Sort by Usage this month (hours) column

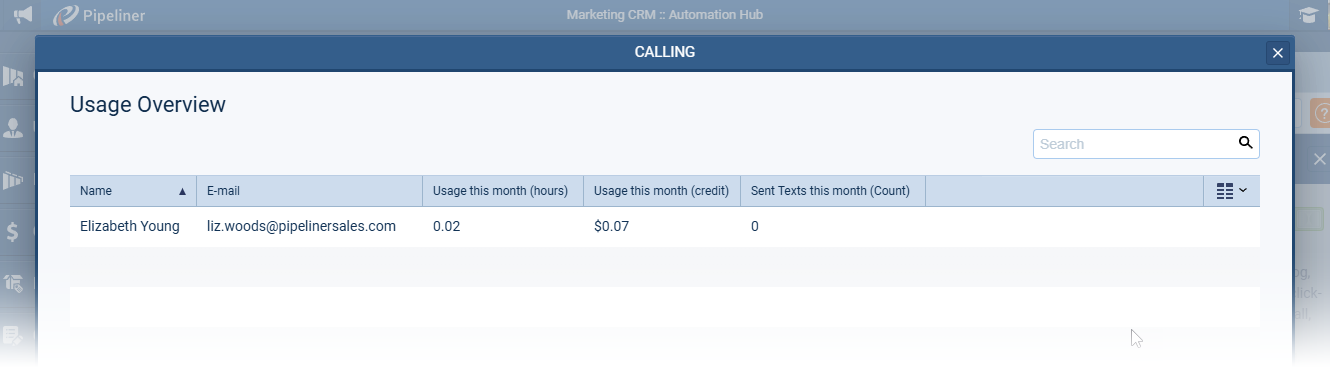pos(503,191)
